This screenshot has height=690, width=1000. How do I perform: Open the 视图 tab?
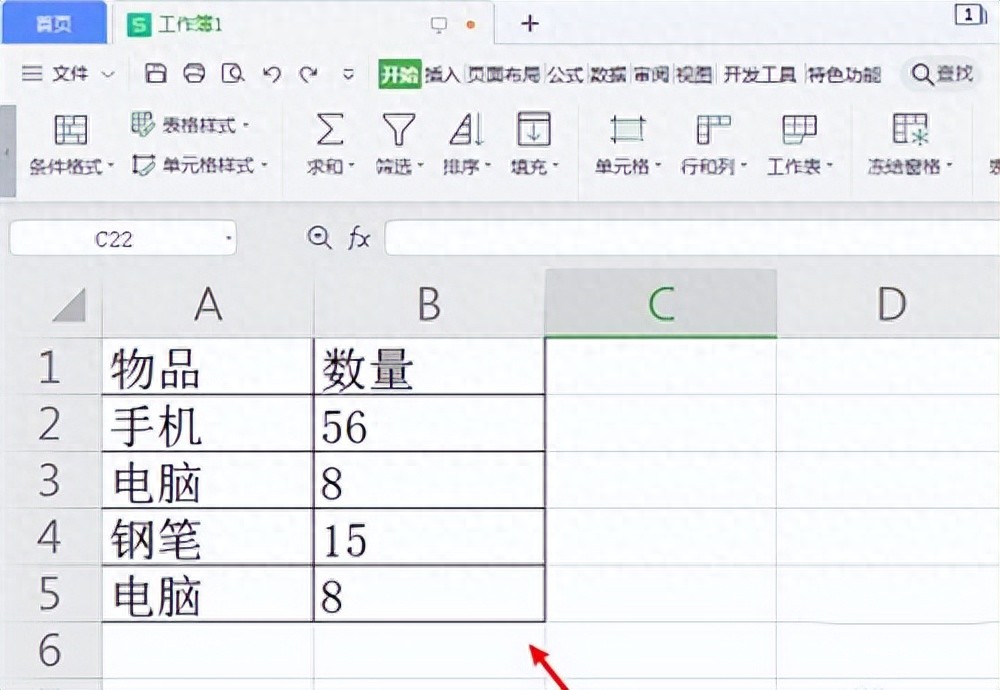(693, 75)
